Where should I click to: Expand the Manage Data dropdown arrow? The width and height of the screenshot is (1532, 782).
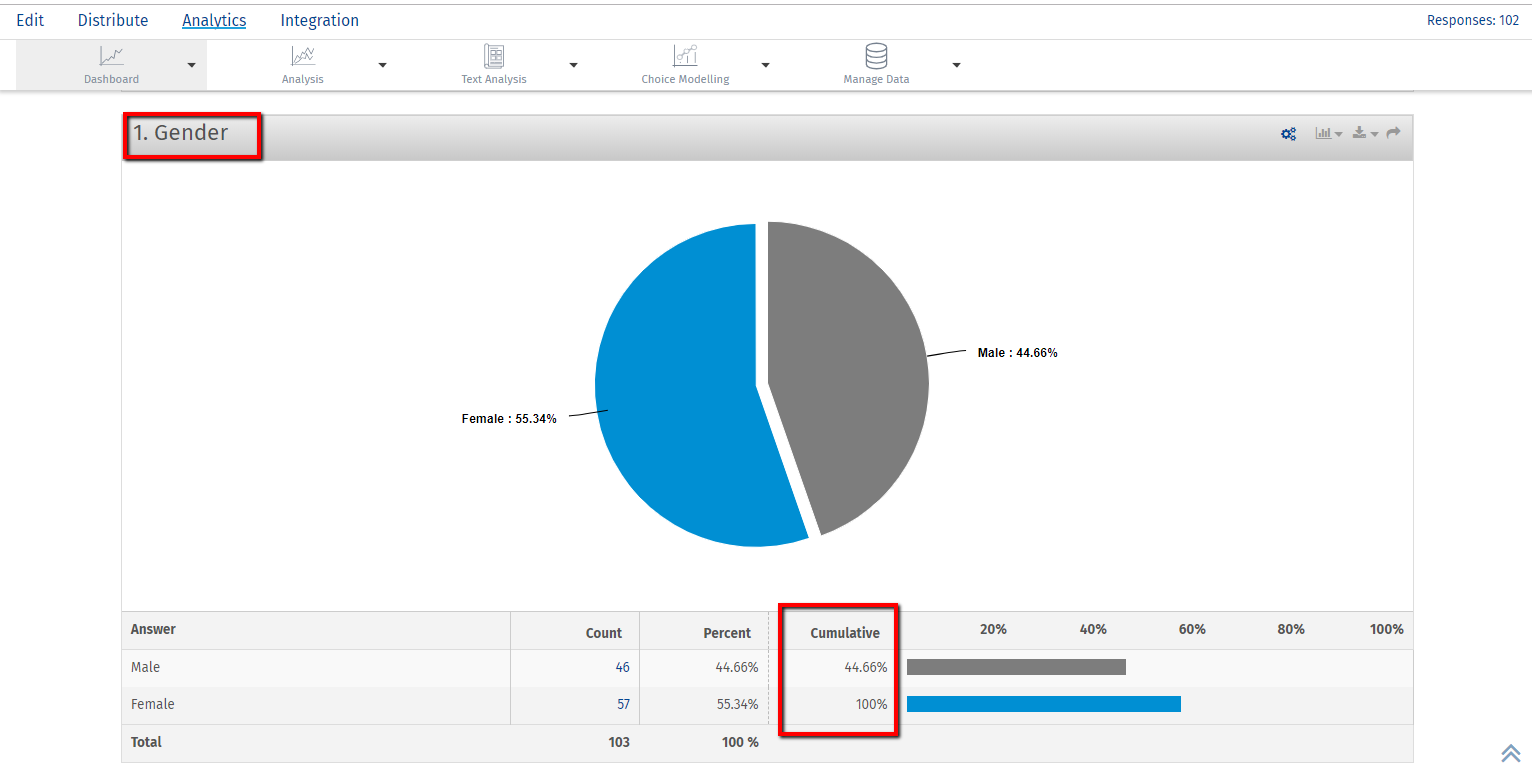956,64
